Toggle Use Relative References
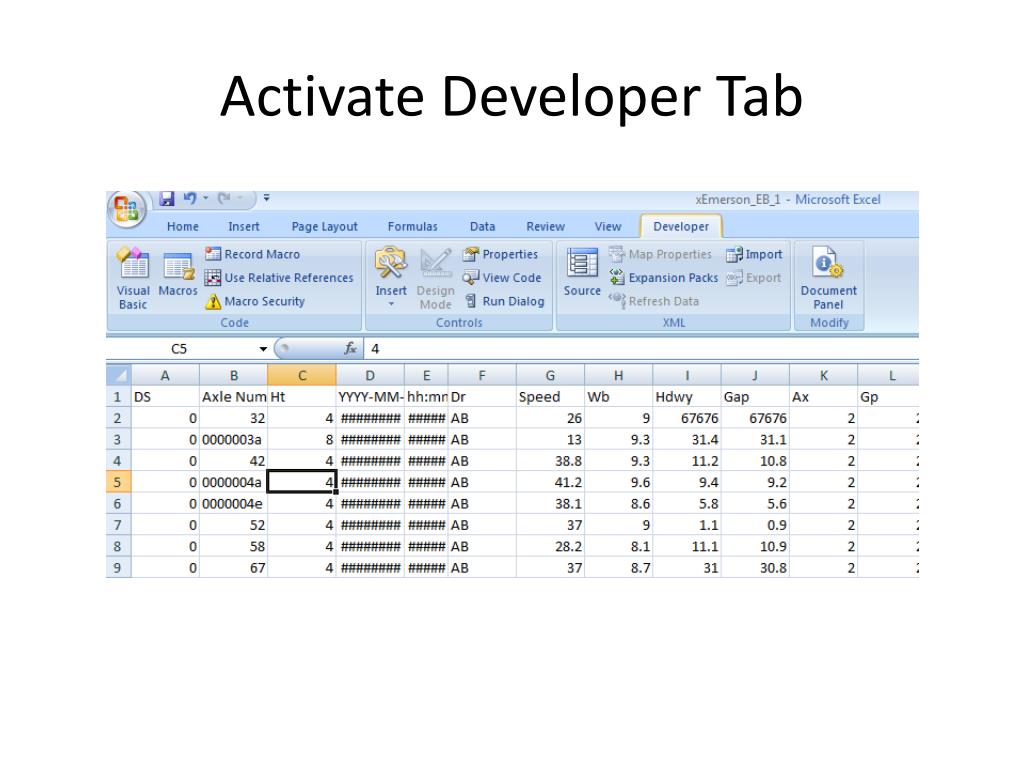 (x=279, y=278)
